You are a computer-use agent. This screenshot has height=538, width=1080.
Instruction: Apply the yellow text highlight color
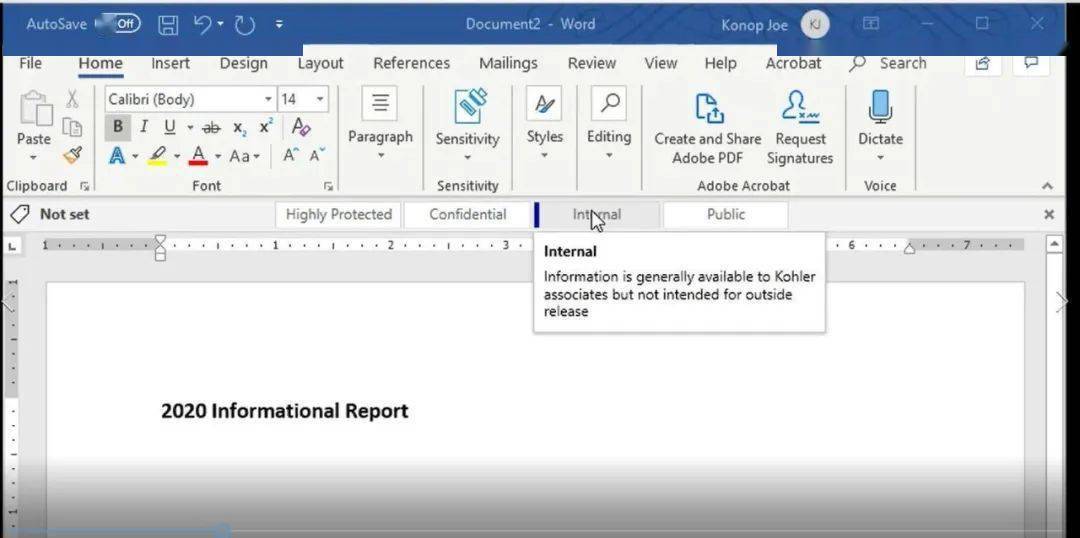click(x=158, y=156)
